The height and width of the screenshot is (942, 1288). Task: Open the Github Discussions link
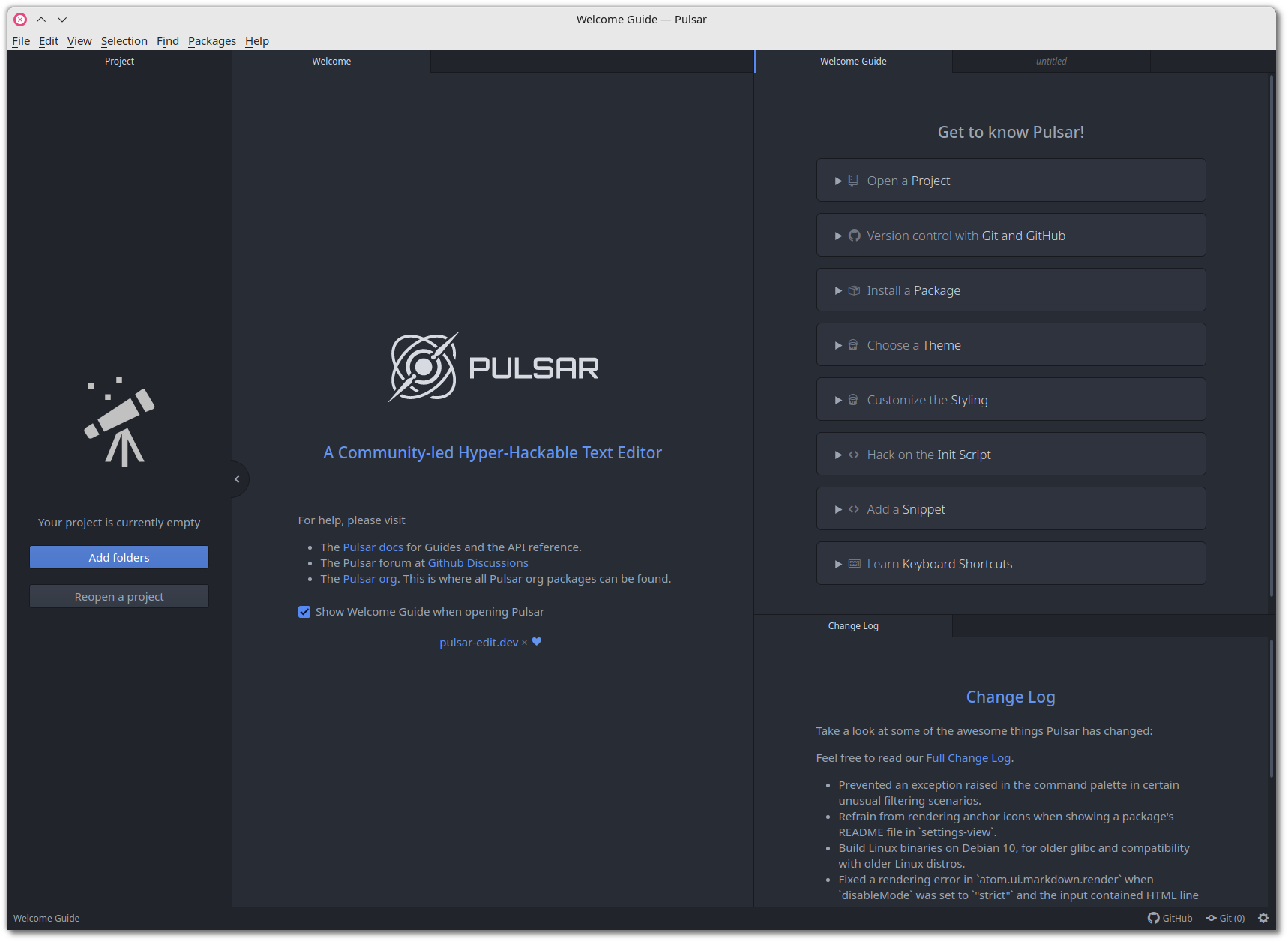coord(478,563)
